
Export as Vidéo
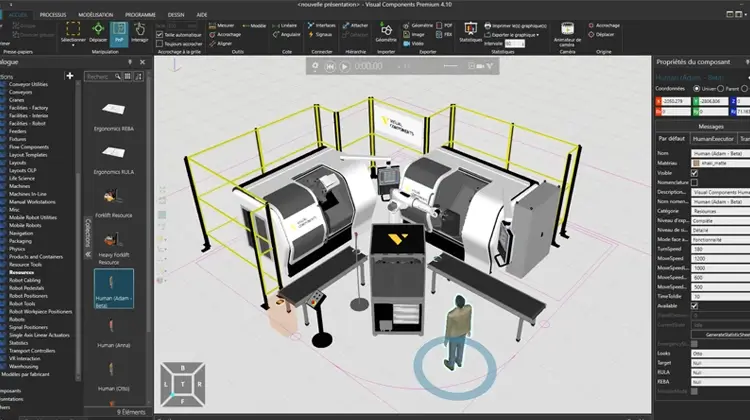(414, 44)
